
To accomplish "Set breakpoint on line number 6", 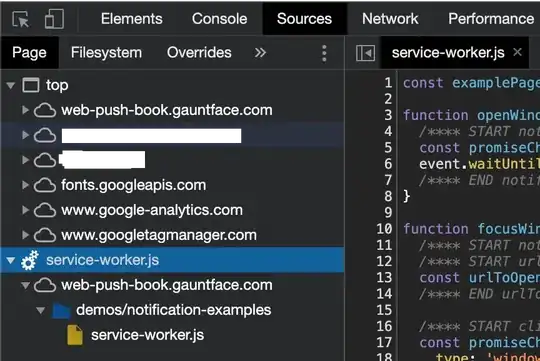I will pyautogui.click(x=388, y=164).
